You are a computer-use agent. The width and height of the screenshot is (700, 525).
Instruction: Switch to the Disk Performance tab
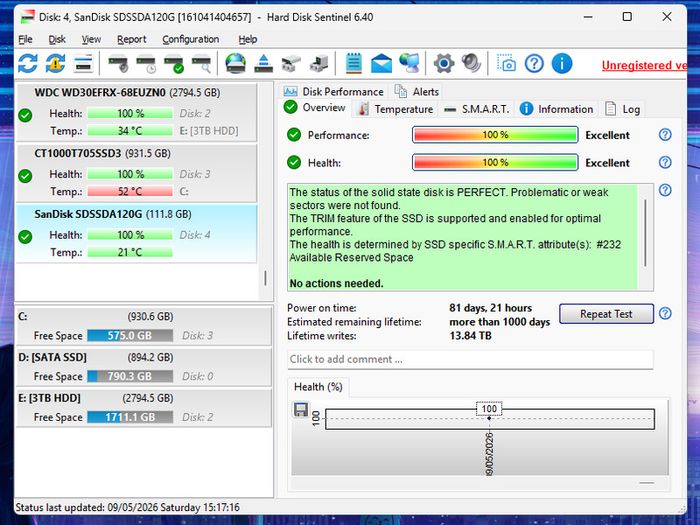pos(334,92)
